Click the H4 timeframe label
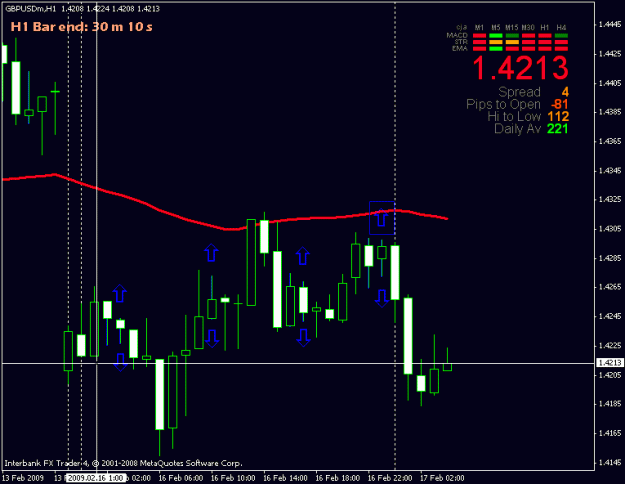The height and width of the screenshot is (484, 625). (561, 28)
